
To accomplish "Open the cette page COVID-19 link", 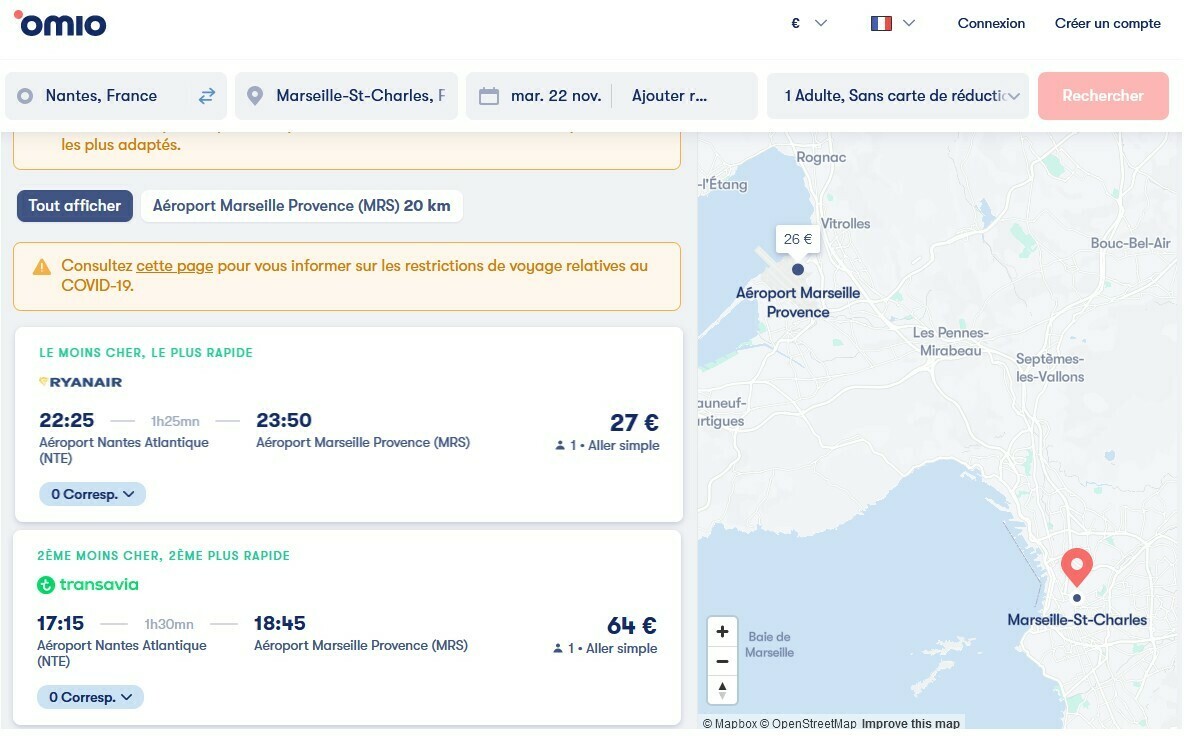I will (x=174, y=266).
